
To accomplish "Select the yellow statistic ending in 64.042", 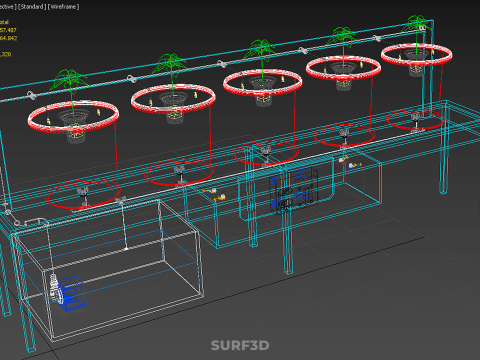I will [x=8, y=38].
